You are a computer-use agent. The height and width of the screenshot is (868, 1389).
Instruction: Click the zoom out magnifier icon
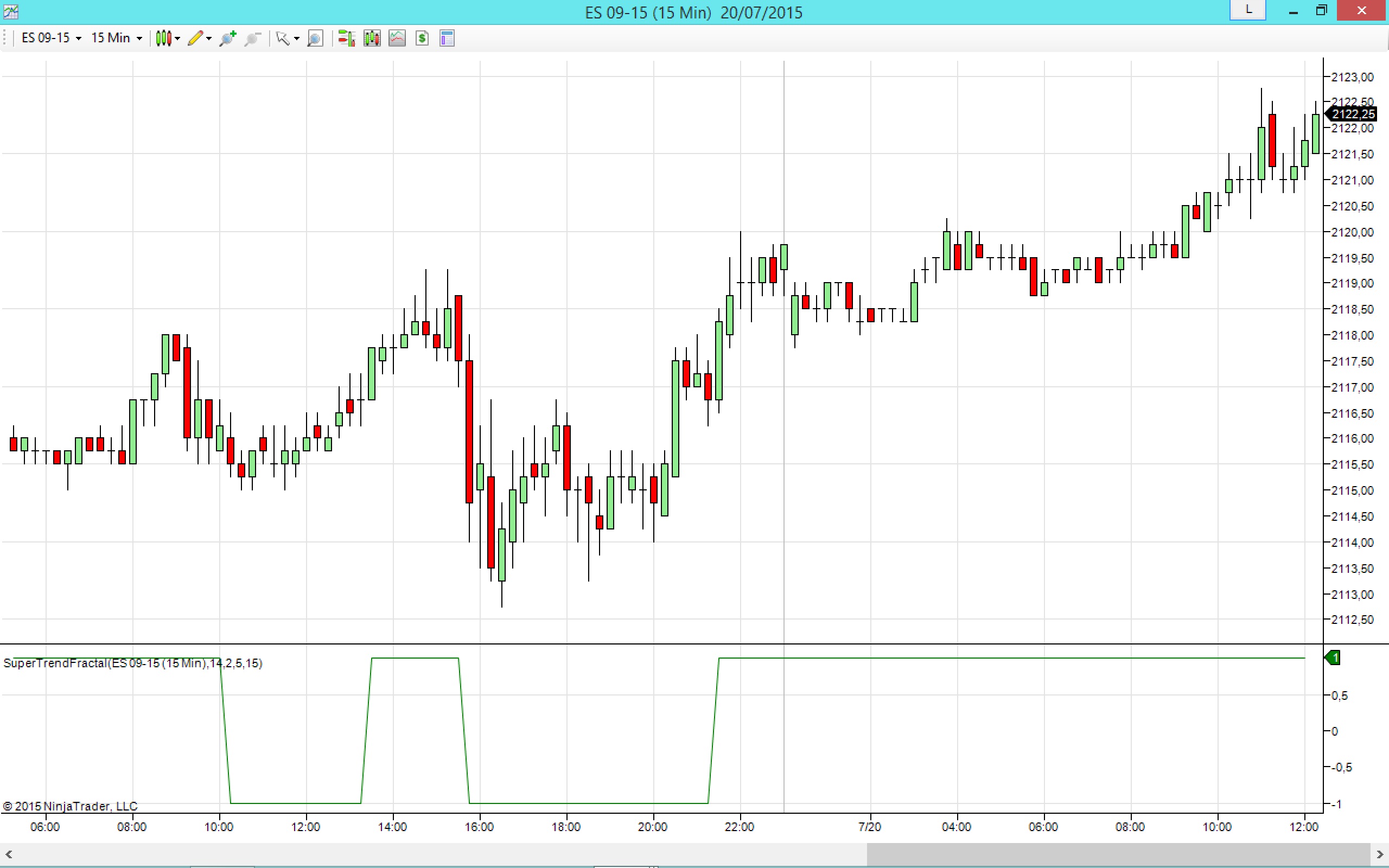pos(252,39)
